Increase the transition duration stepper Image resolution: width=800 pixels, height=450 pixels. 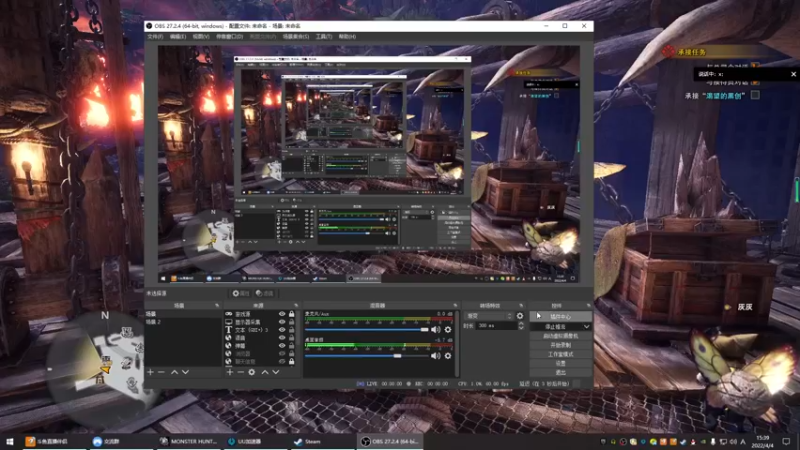click(520, 323)
